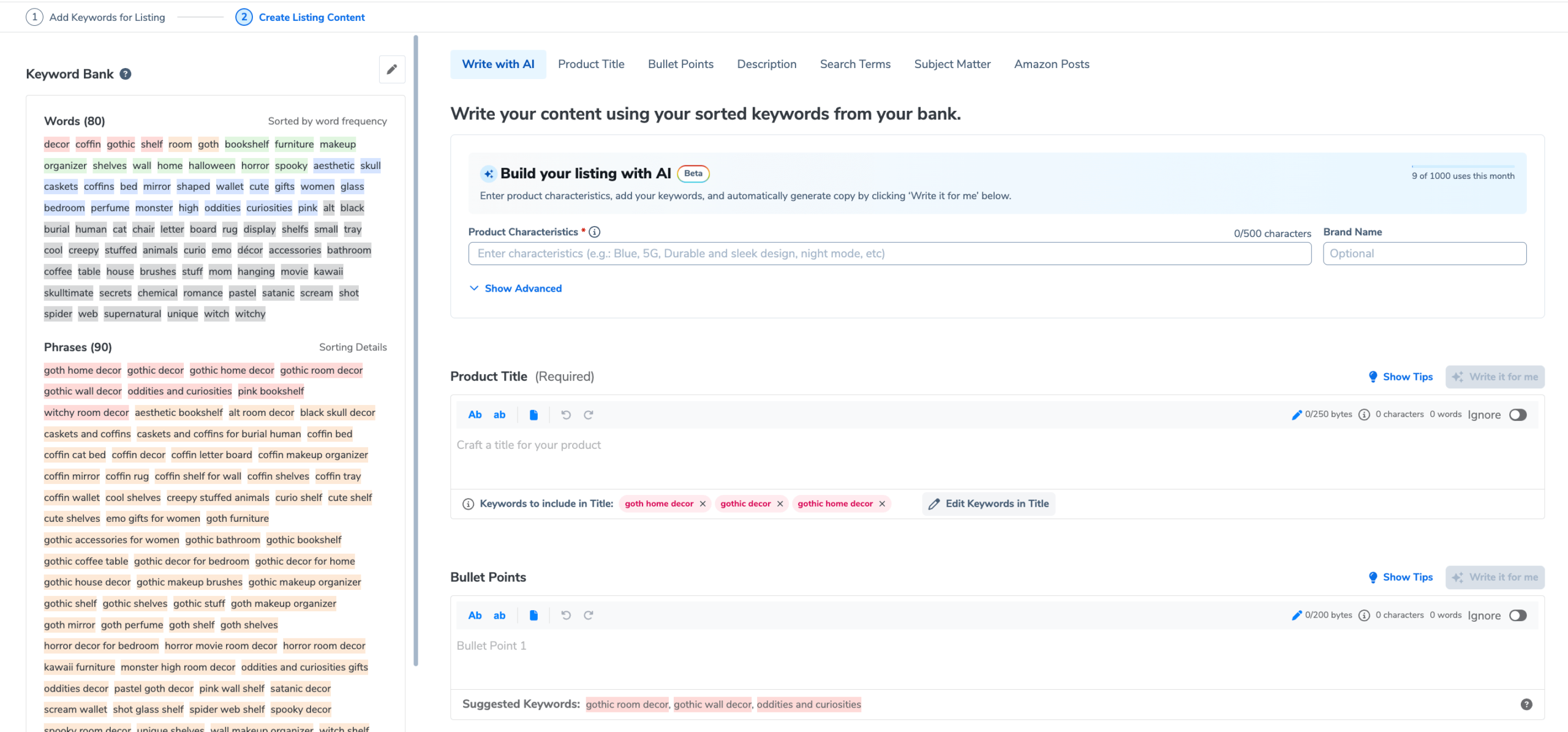The image size is (1568, 732).
Task: Click the pencil icon next to 0/200 bytes
Action: coord(1297,615)
